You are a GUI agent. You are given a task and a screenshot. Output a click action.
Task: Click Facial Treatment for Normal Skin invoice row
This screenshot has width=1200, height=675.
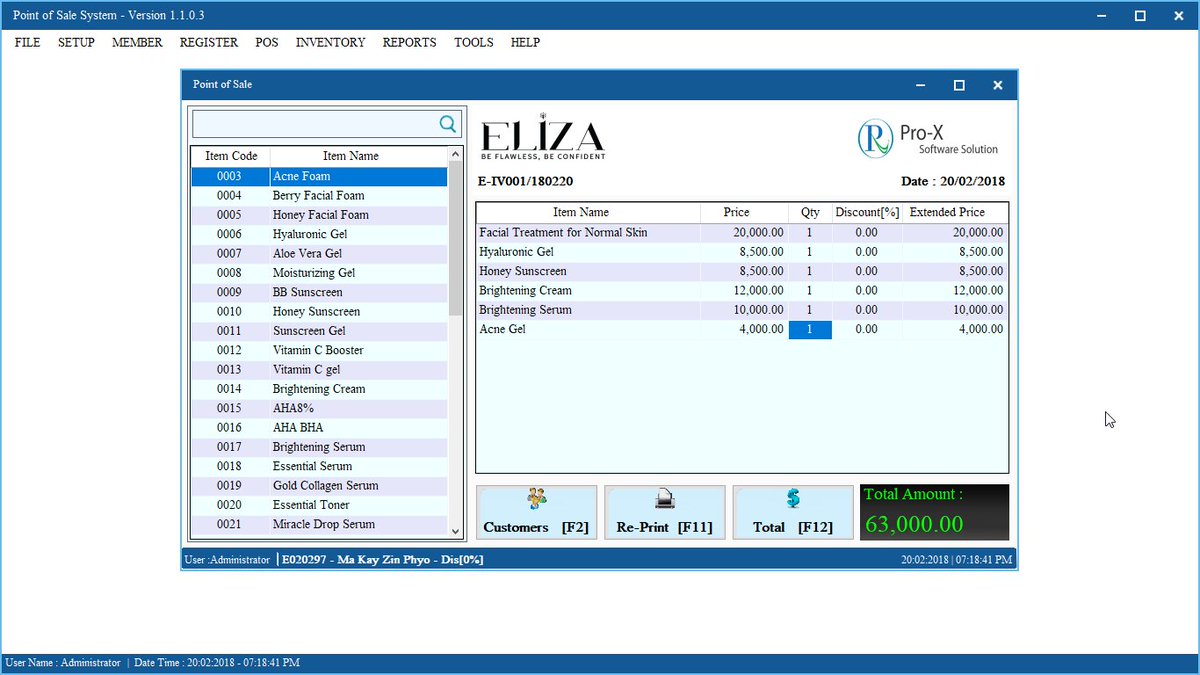pyautogui.click(x=742, y=233)
